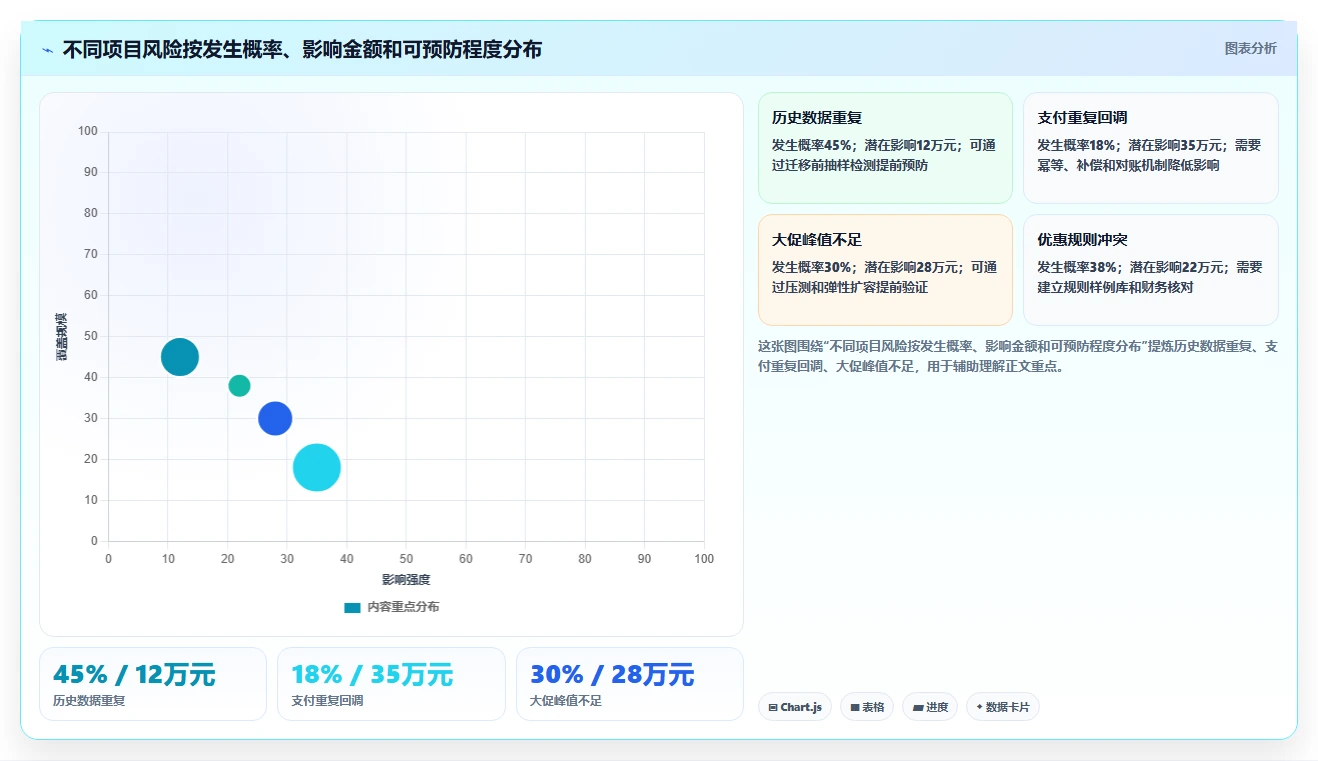Click 发生概率38% description text

pyautogui.click(x=1149, y=277)
